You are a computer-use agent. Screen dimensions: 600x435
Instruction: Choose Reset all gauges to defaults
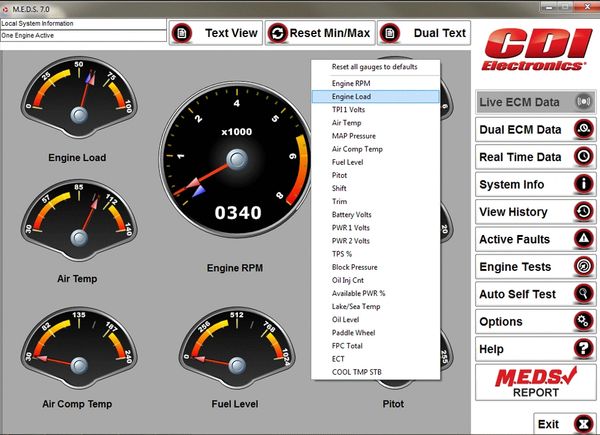(x=376, y=67)
